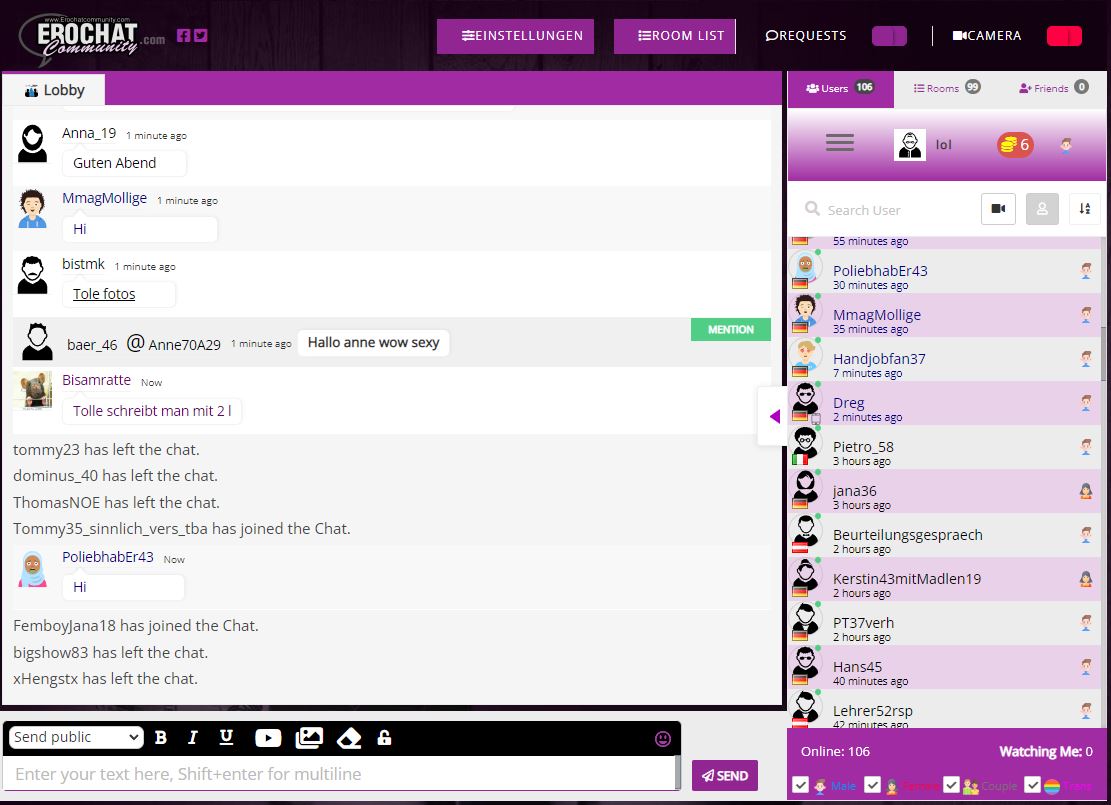Filter user list by webcam icon
Viewport: 1111px width, 805px height.
998,209
